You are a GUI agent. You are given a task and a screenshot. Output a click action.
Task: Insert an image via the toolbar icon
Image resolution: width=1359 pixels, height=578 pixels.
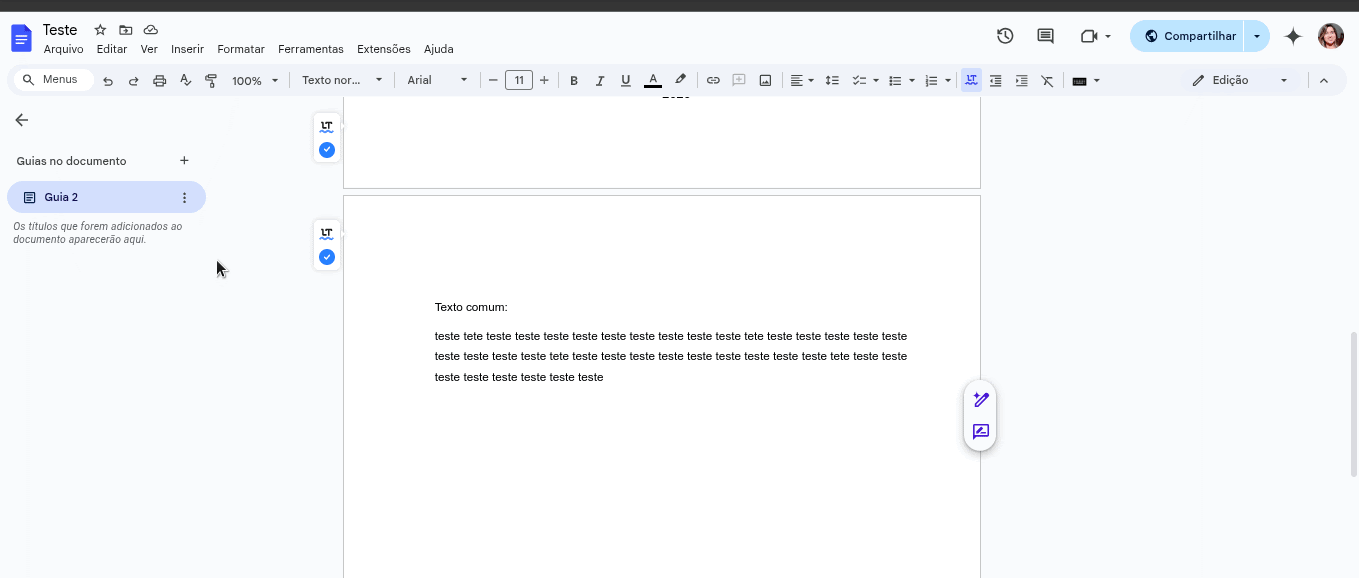point(764,80)
